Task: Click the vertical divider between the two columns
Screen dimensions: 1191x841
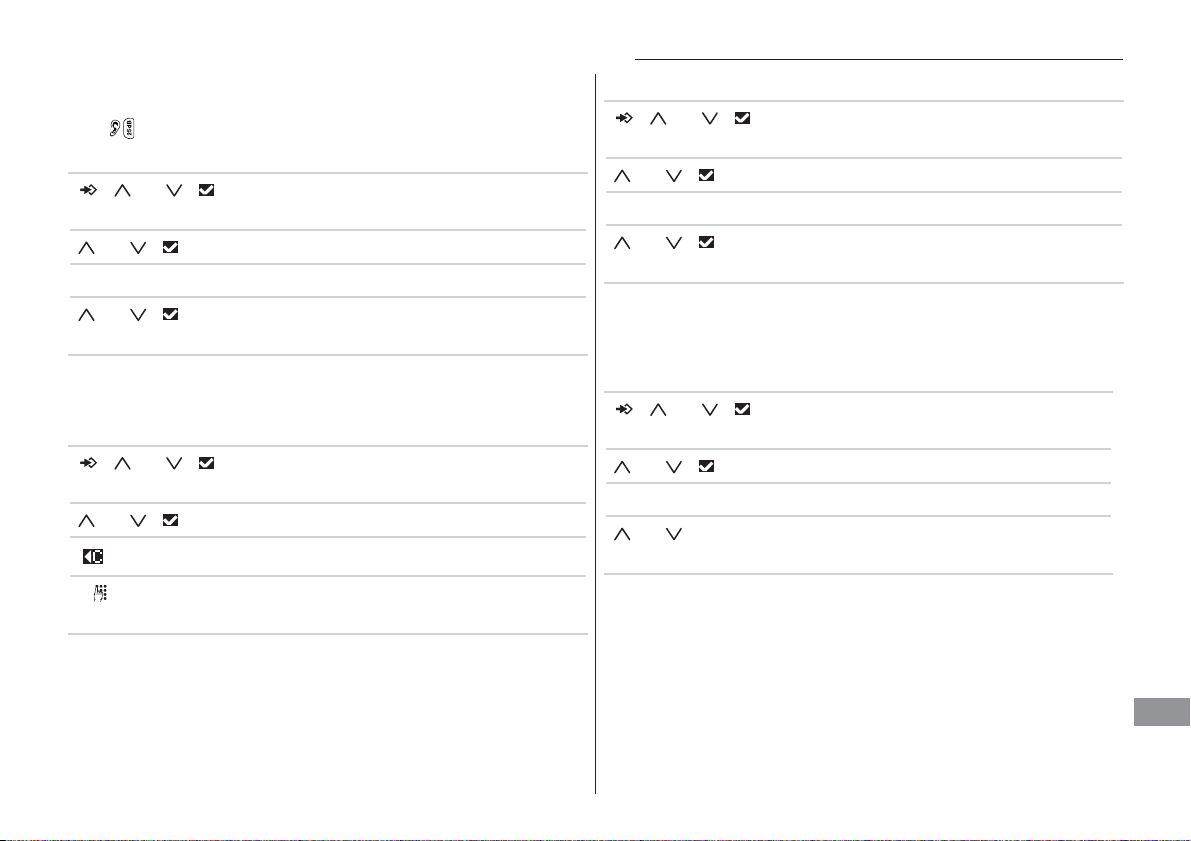Action: pyautogui.click(x=596, y=434)
